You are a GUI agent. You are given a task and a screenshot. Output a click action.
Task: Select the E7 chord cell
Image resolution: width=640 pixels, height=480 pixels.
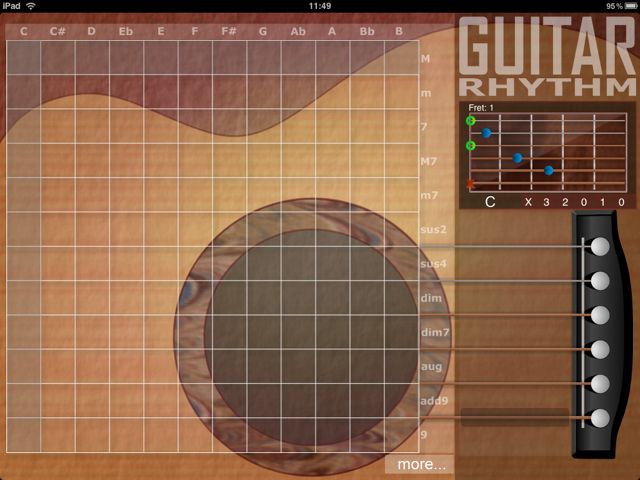point(161,126)
